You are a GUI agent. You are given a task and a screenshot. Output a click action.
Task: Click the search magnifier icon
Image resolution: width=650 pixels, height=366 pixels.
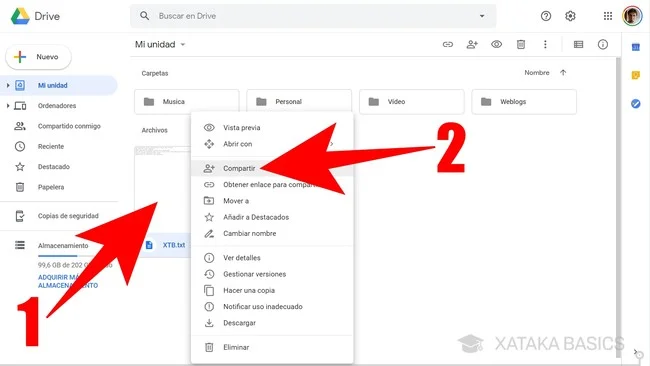tap(144, 16)
